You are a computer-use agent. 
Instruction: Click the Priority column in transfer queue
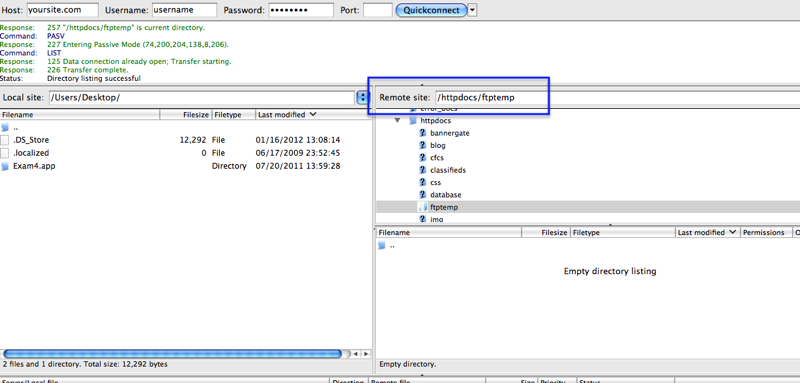coord(556,381)
